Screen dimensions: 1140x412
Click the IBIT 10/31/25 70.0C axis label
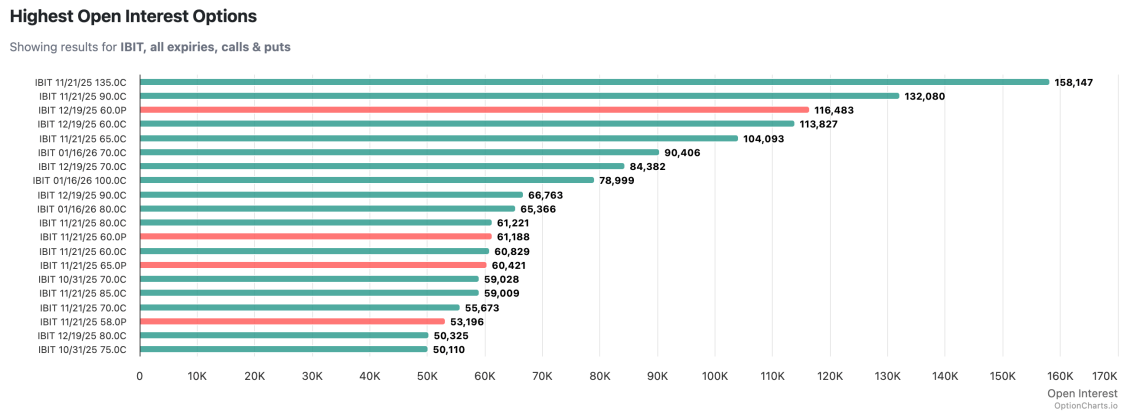point(82,279)
